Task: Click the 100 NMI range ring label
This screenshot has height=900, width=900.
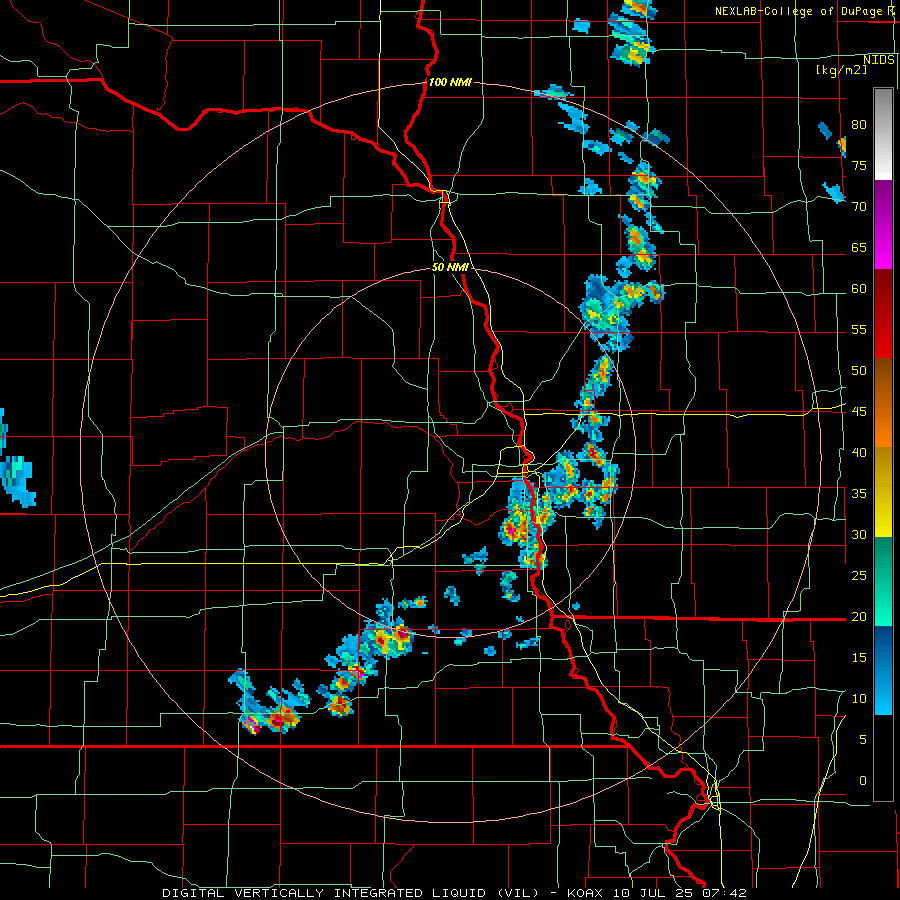Action: pyautogui.click(x=450, y=82)
